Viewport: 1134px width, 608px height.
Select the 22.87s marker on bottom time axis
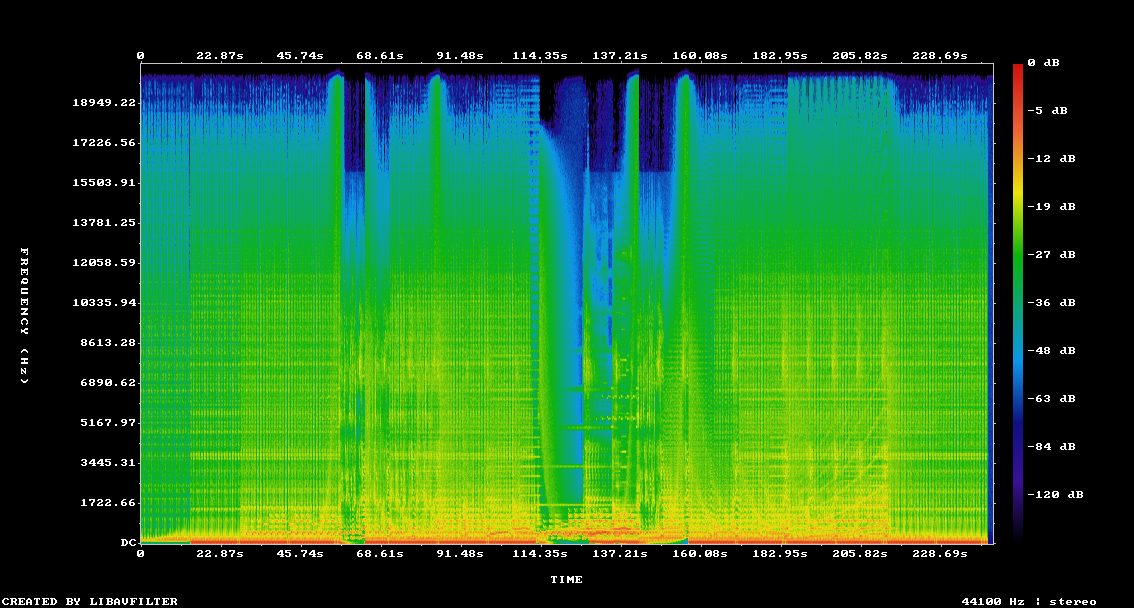(x=219, y=553)
